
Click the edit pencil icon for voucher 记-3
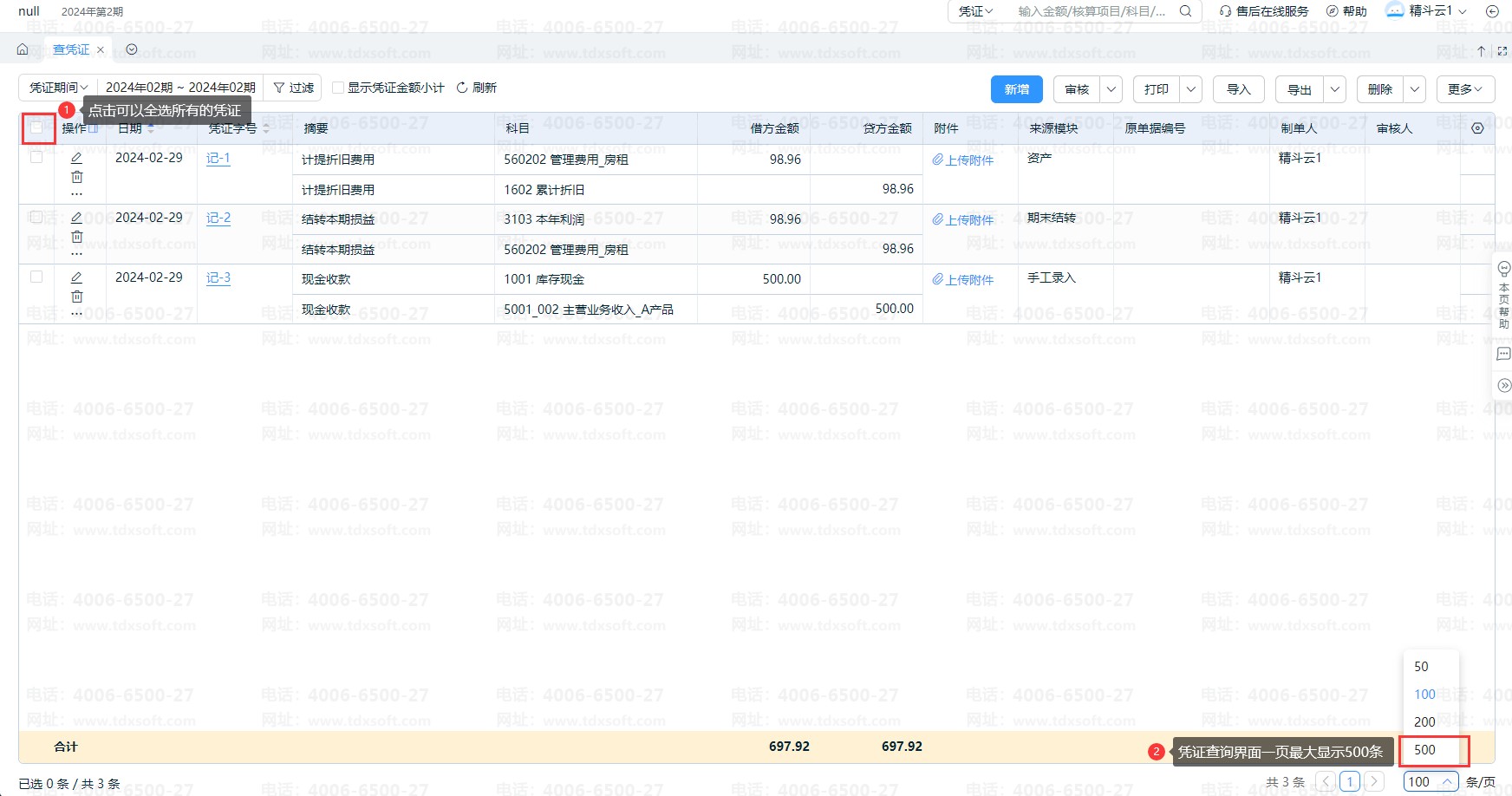[76, 277]
